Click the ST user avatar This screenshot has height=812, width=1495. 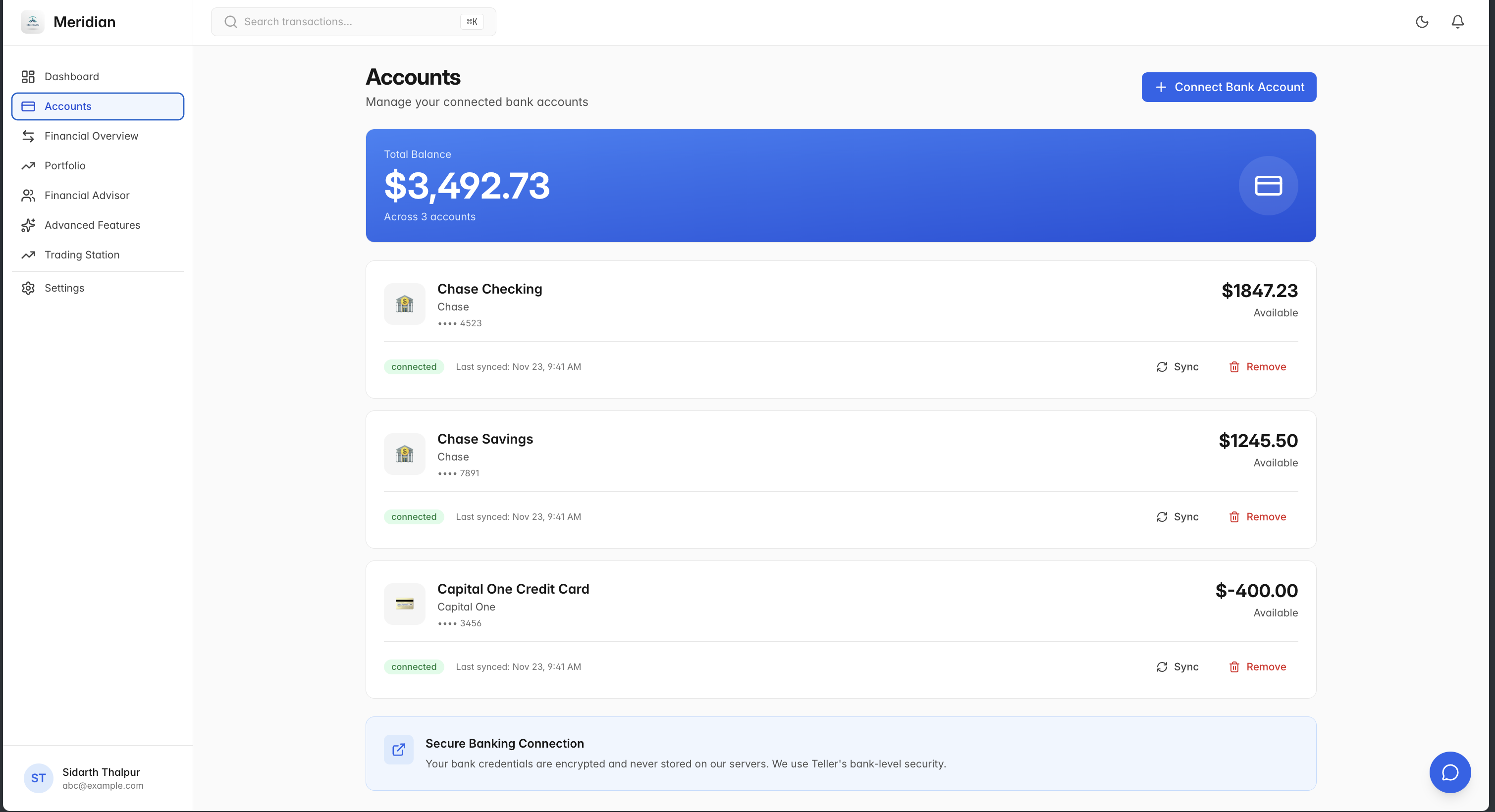pos(38,778)
